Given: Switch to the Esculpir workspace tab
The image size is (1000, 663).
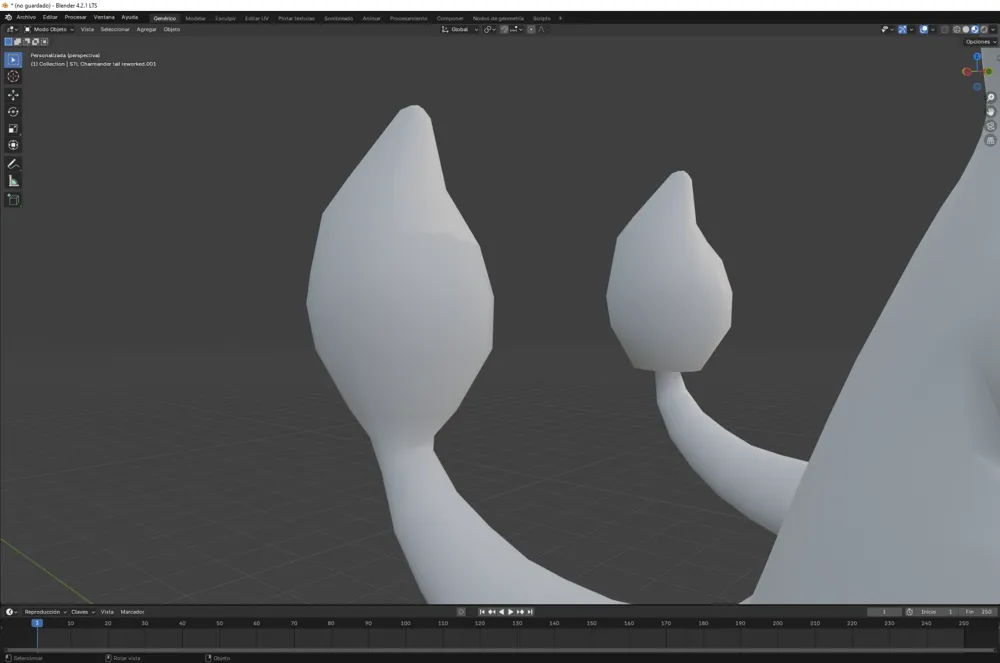Looking at the screenshot, I should (x=226, y=18).
